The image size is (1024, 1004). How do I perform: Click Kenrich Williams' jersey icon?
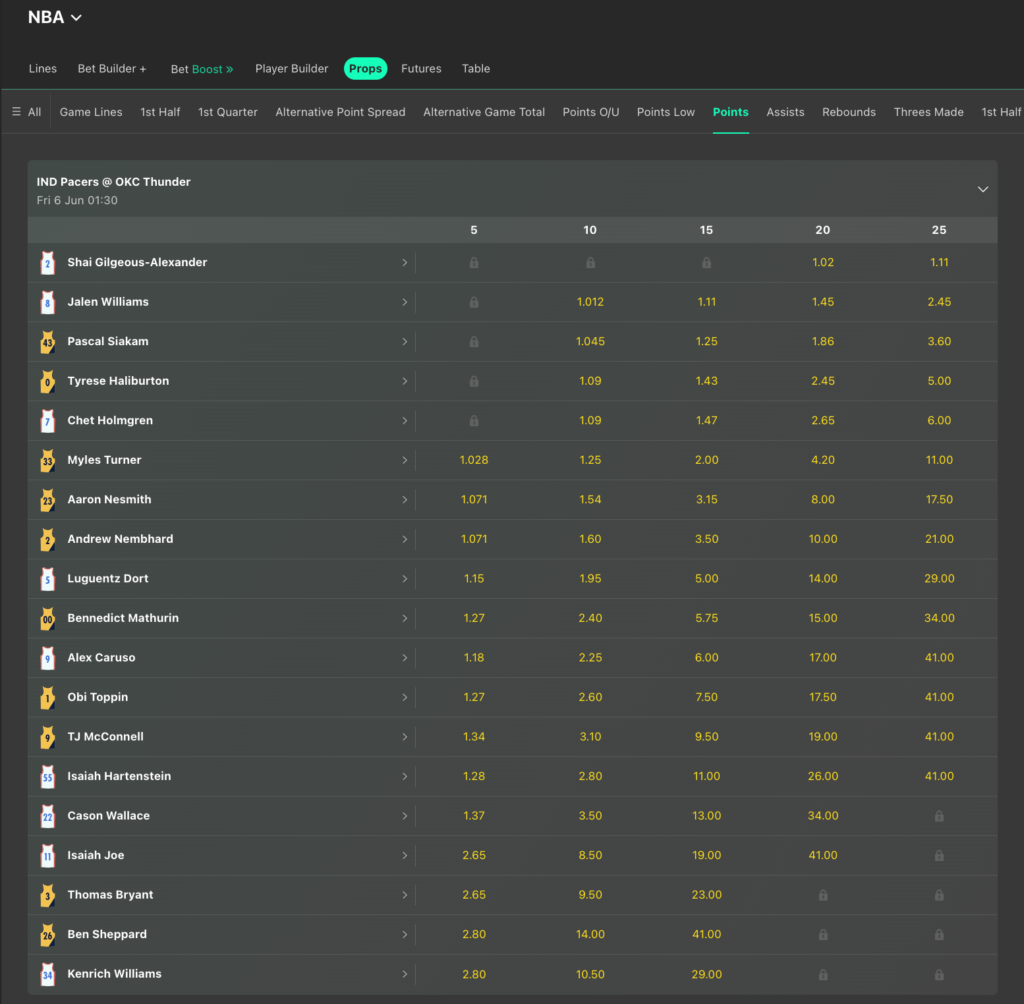coord(47,974)
